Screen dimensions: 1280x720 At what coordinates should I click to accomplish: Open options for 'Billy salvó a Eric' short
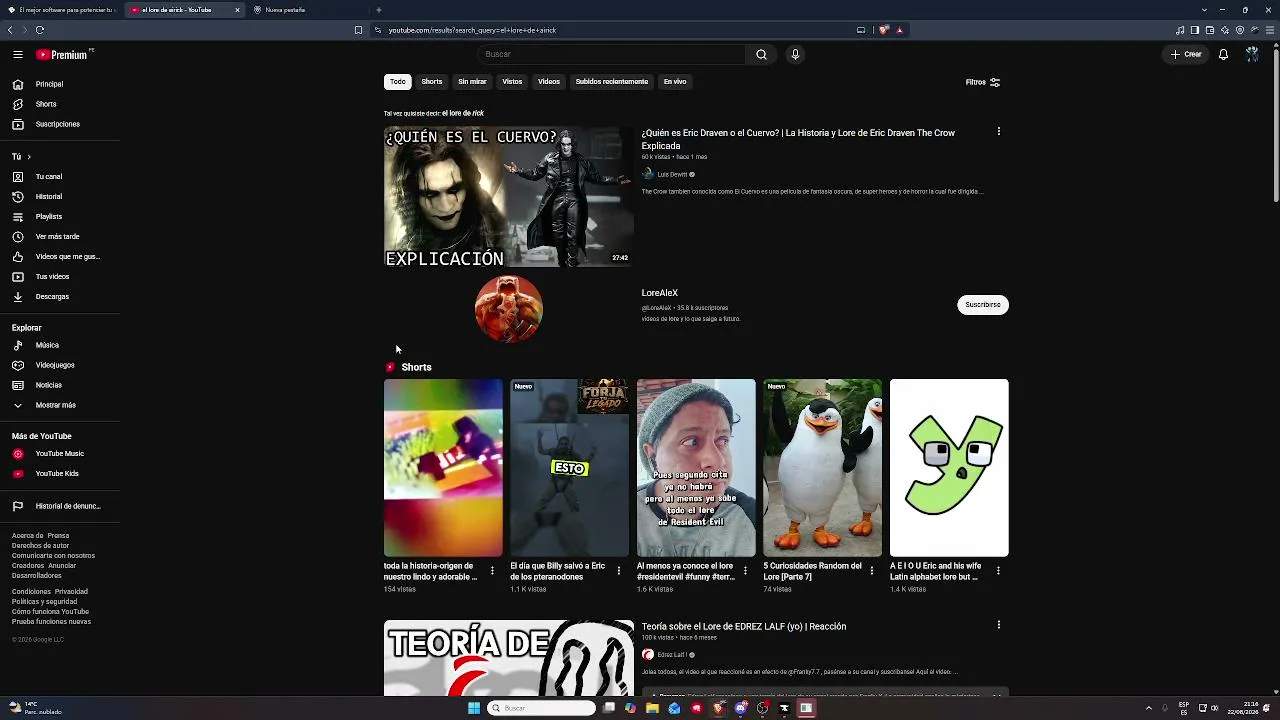click(618, 570)
